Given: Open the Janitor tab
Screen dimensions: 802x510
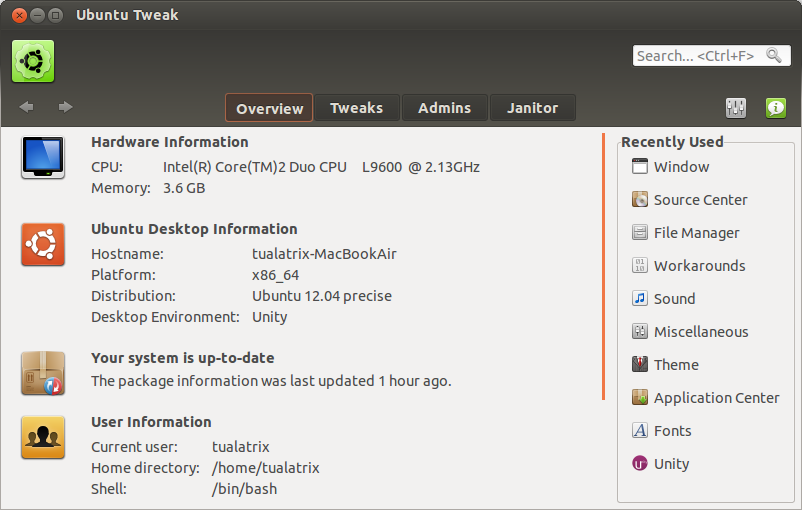Looking at the screenshot, I should coord(532,108).
